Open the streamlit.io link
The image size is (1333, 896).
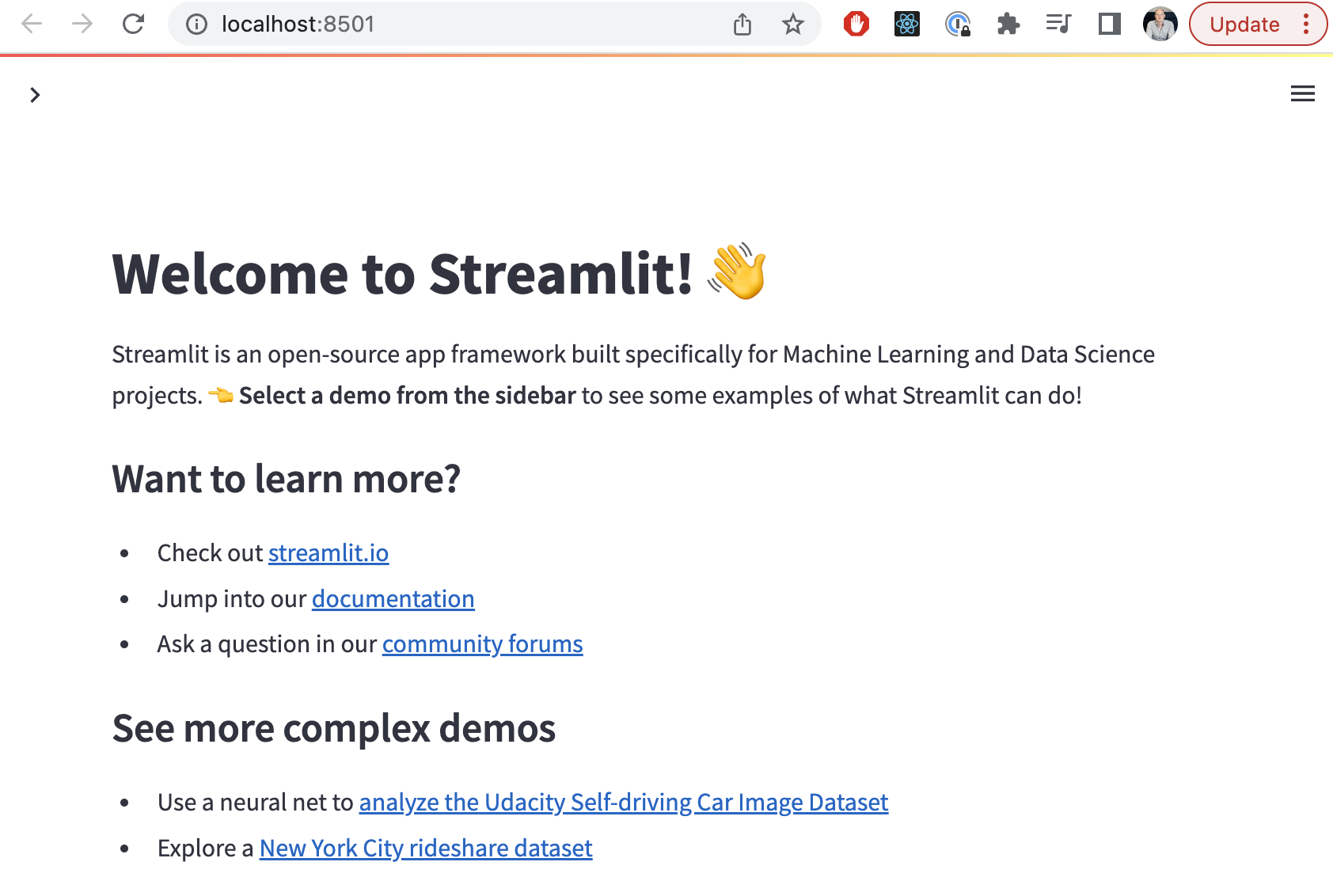328,552
